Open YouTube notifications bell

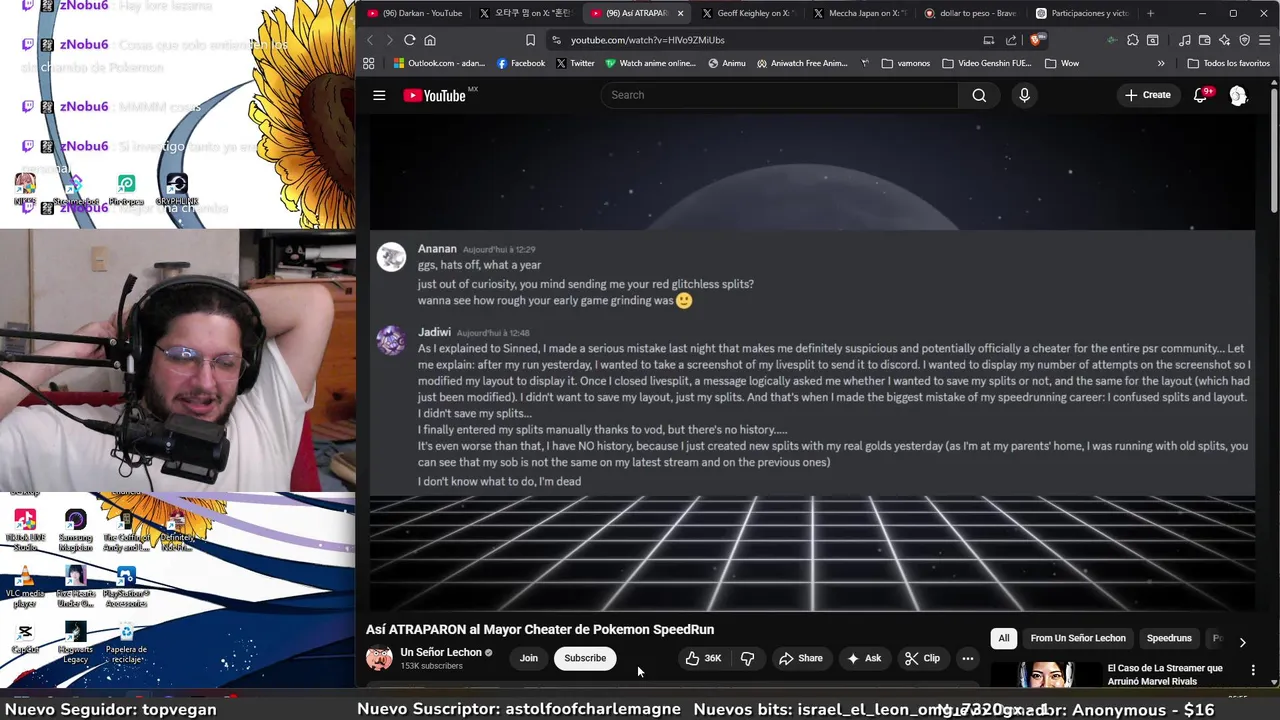coord(1200,95)
